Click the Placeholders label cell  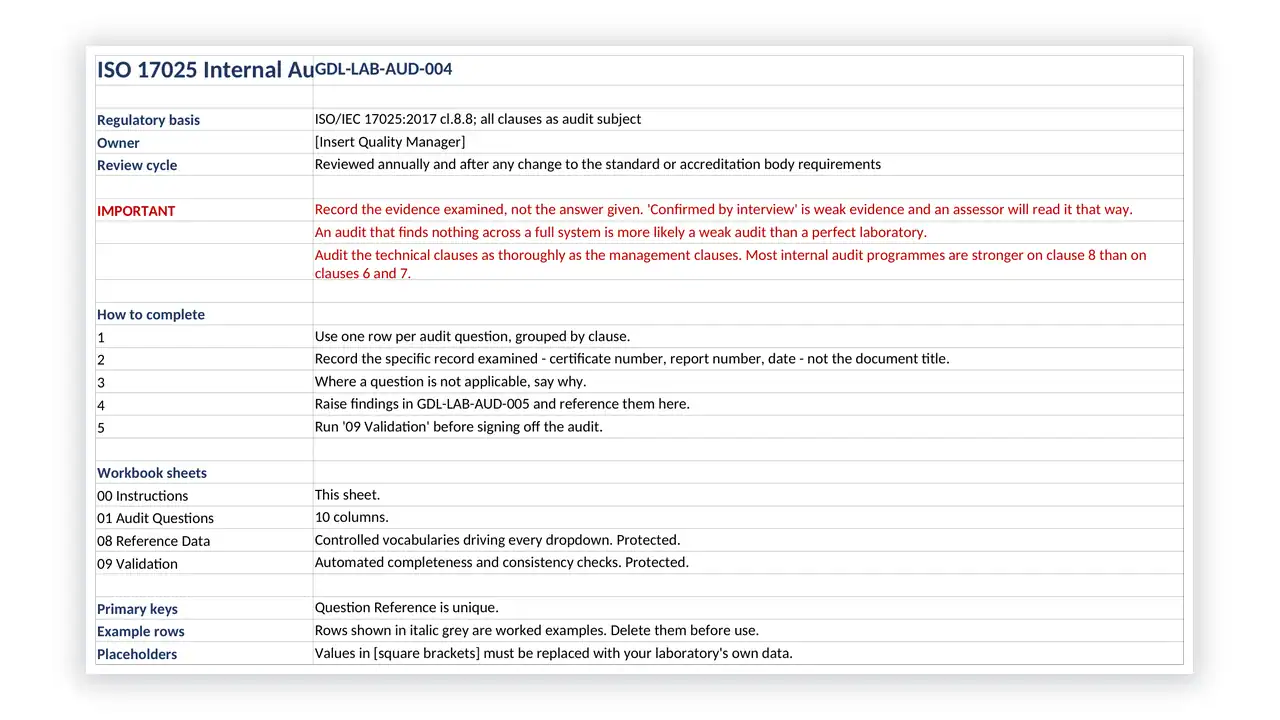(204, 653)
